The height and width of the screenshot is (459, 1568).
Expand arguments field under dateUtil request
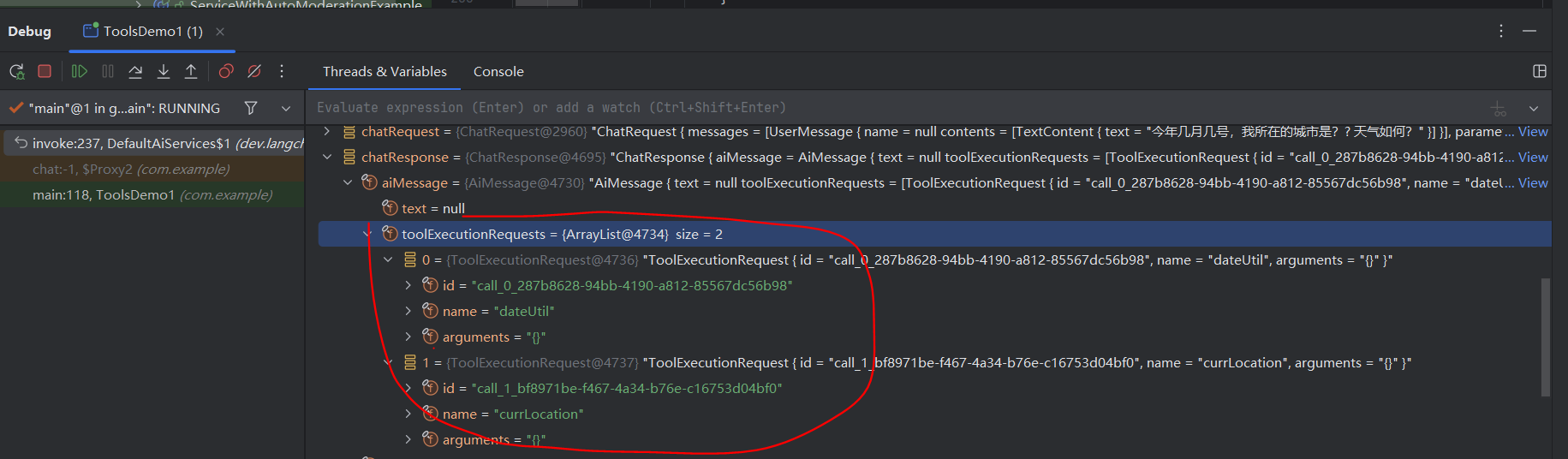click(408, 337)
